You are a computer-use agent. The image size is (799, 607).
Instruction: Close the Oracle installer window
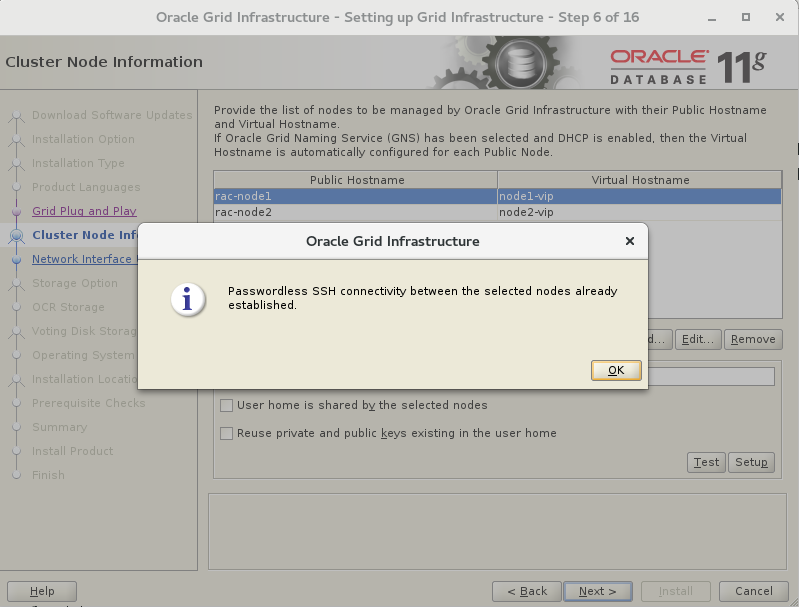(780, 17)
